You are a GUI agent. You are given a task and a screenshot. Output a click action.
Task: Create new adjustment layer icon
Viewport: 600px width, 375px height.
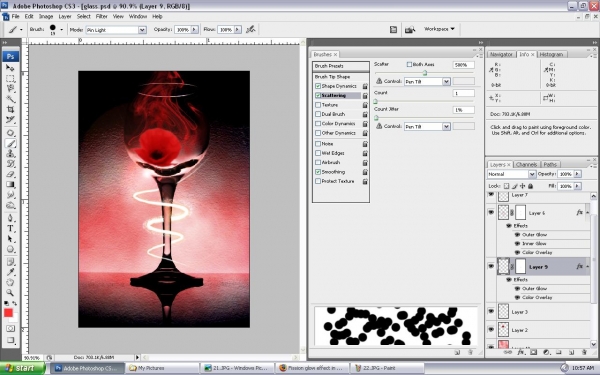pyautogui.click(x=546, y=352)
